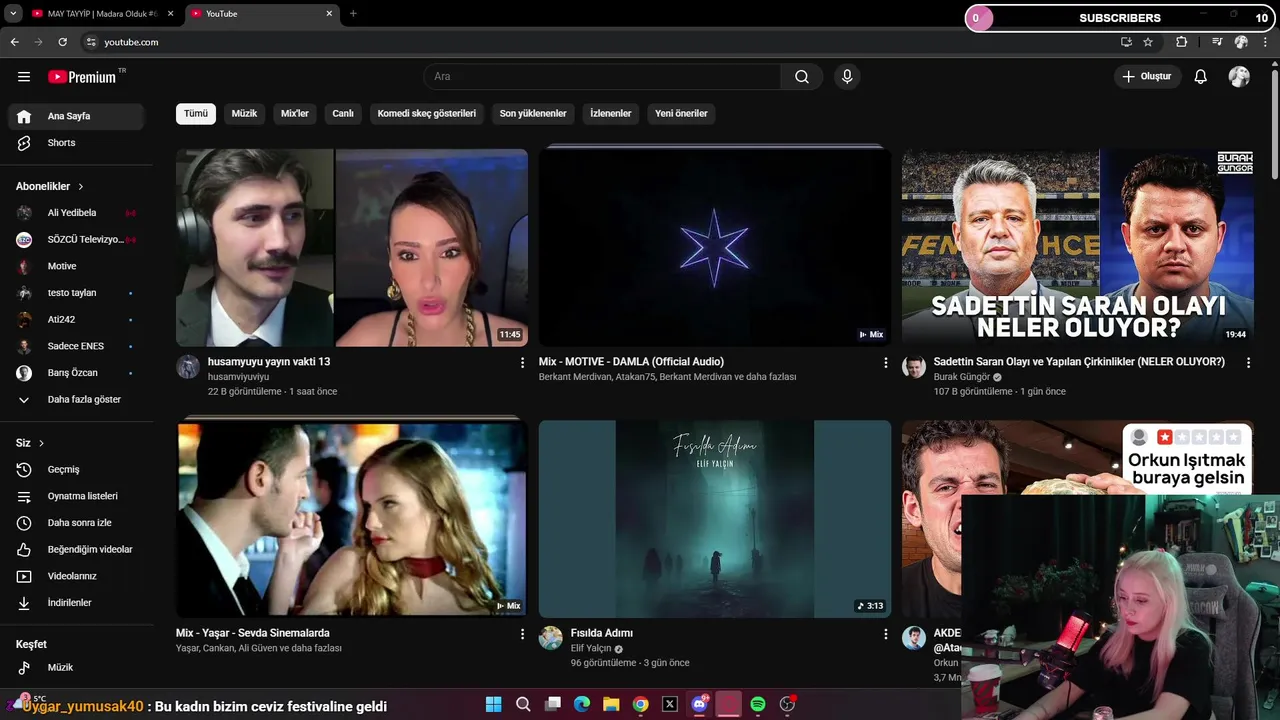
Task: Open Müzik under Keşfet
Action: (x=76, y=668)
